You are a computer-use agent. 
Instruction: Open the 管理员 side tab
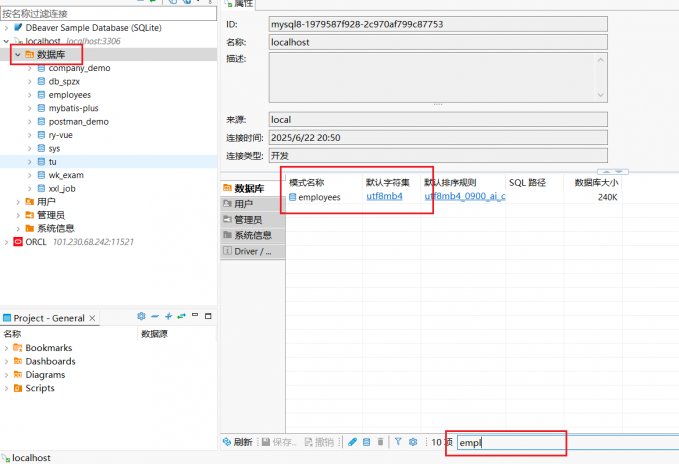(247, 220)
